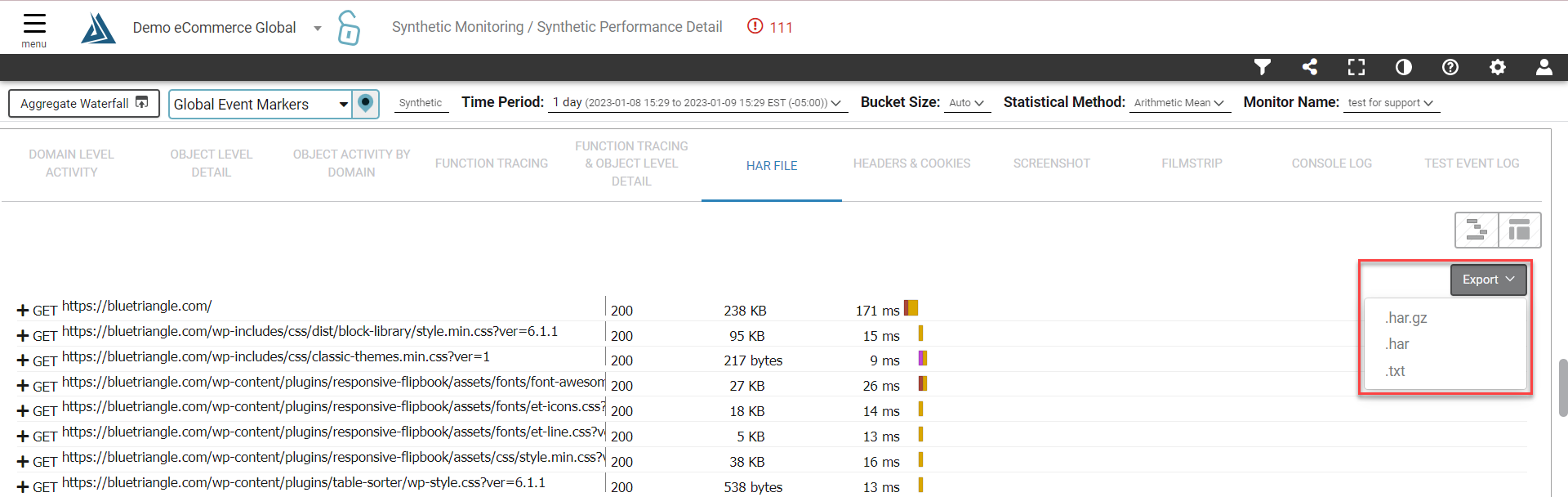Image resolution: width=1568 pixels, height=497 pixels.
Task: Expand the et-line.css request row
Action: point(23,437)
